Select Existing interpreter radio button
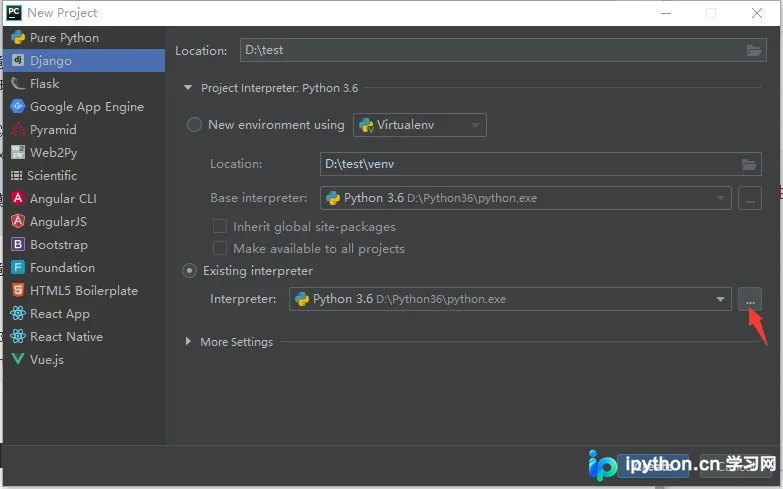 pos(189,271)
